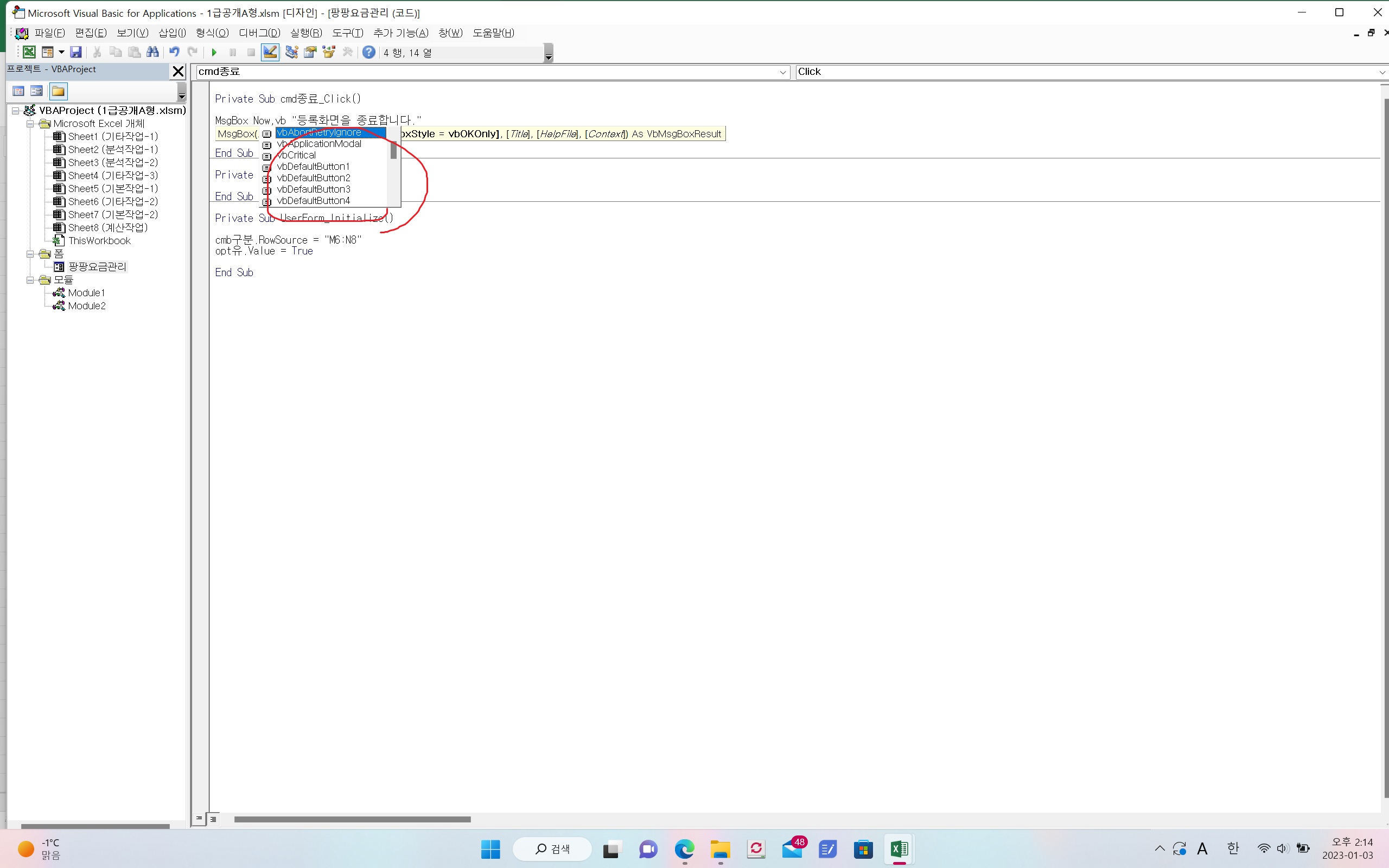Open the cmd종료 object dropdown
Image resolution: width=1389 pixels, height=868 pixels.
[782, 72]
